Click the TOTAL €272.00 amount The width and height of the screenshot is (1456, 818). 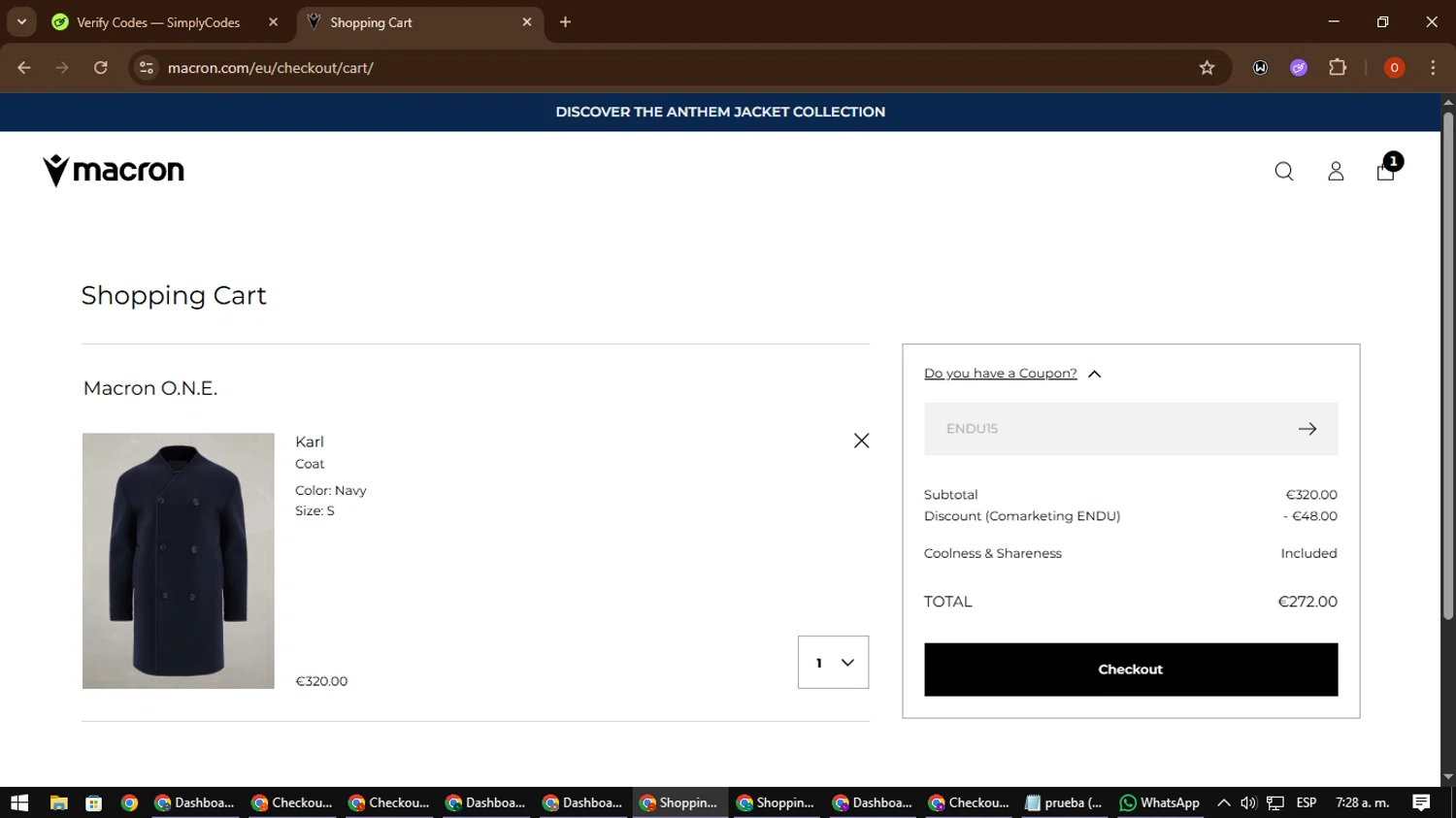pyautogui.click(x=1307, y=602)
